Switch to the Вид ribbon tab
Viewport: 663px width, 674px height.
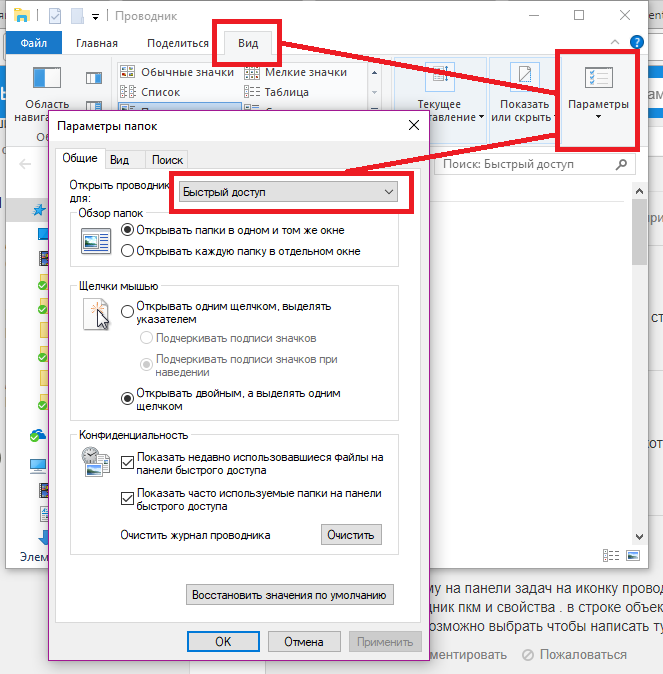click(248, 43)
